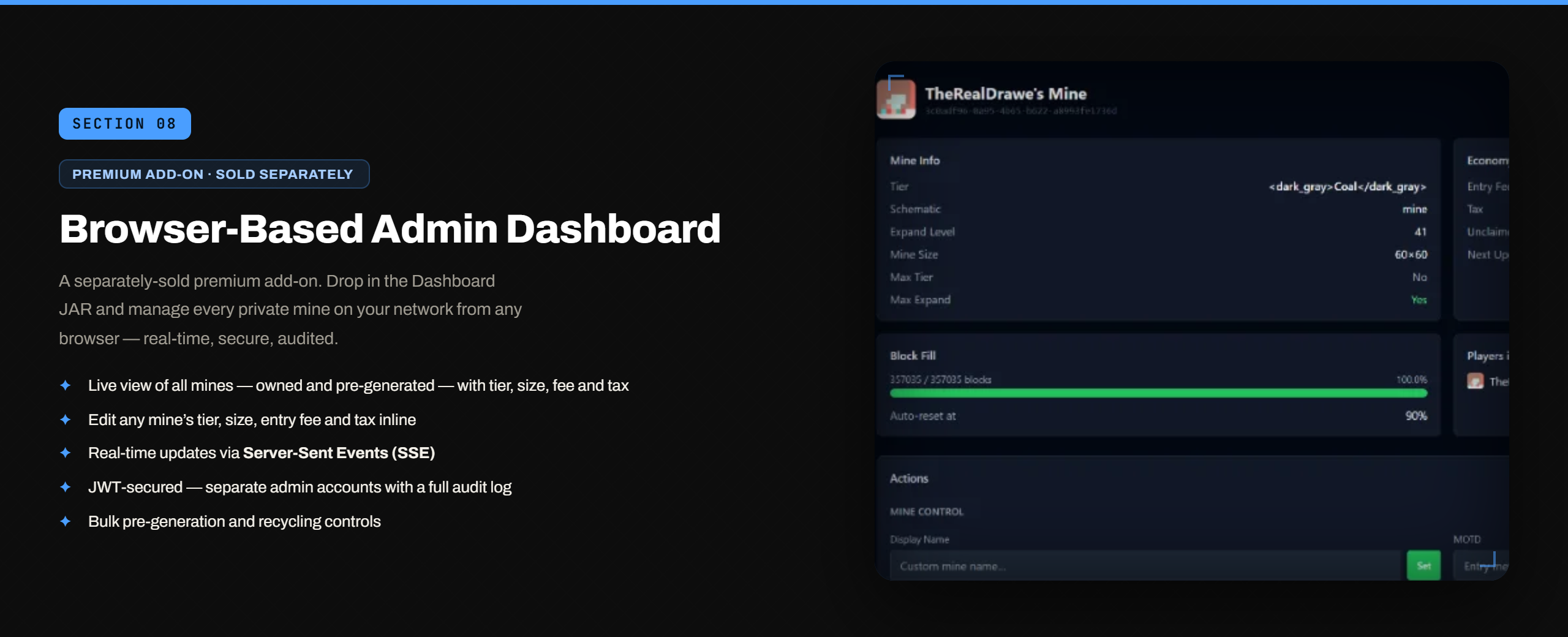Image resolution: width=1568 pixels, height=637 pixels.
Task: Click the Economy panel header
Action: [x=1488, y=160]
